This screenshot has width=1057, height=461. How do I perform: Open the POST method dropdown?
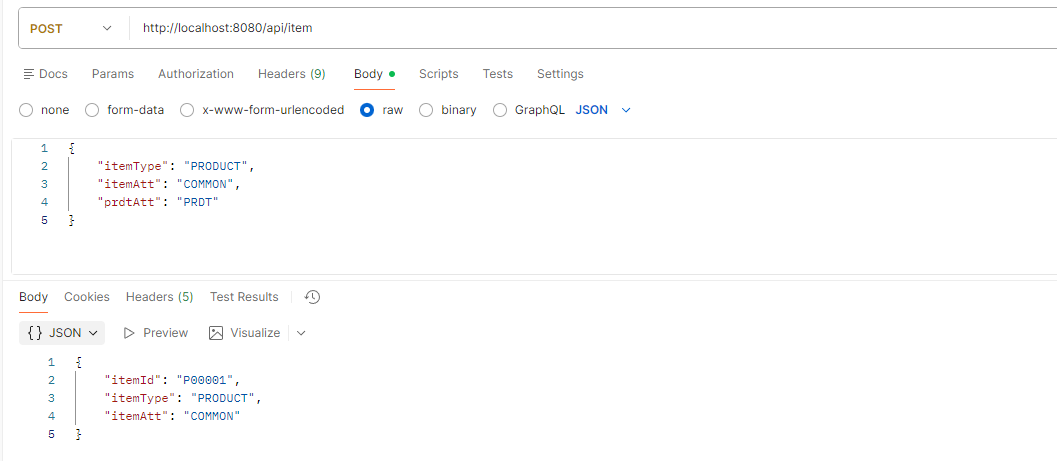[72, 28]
